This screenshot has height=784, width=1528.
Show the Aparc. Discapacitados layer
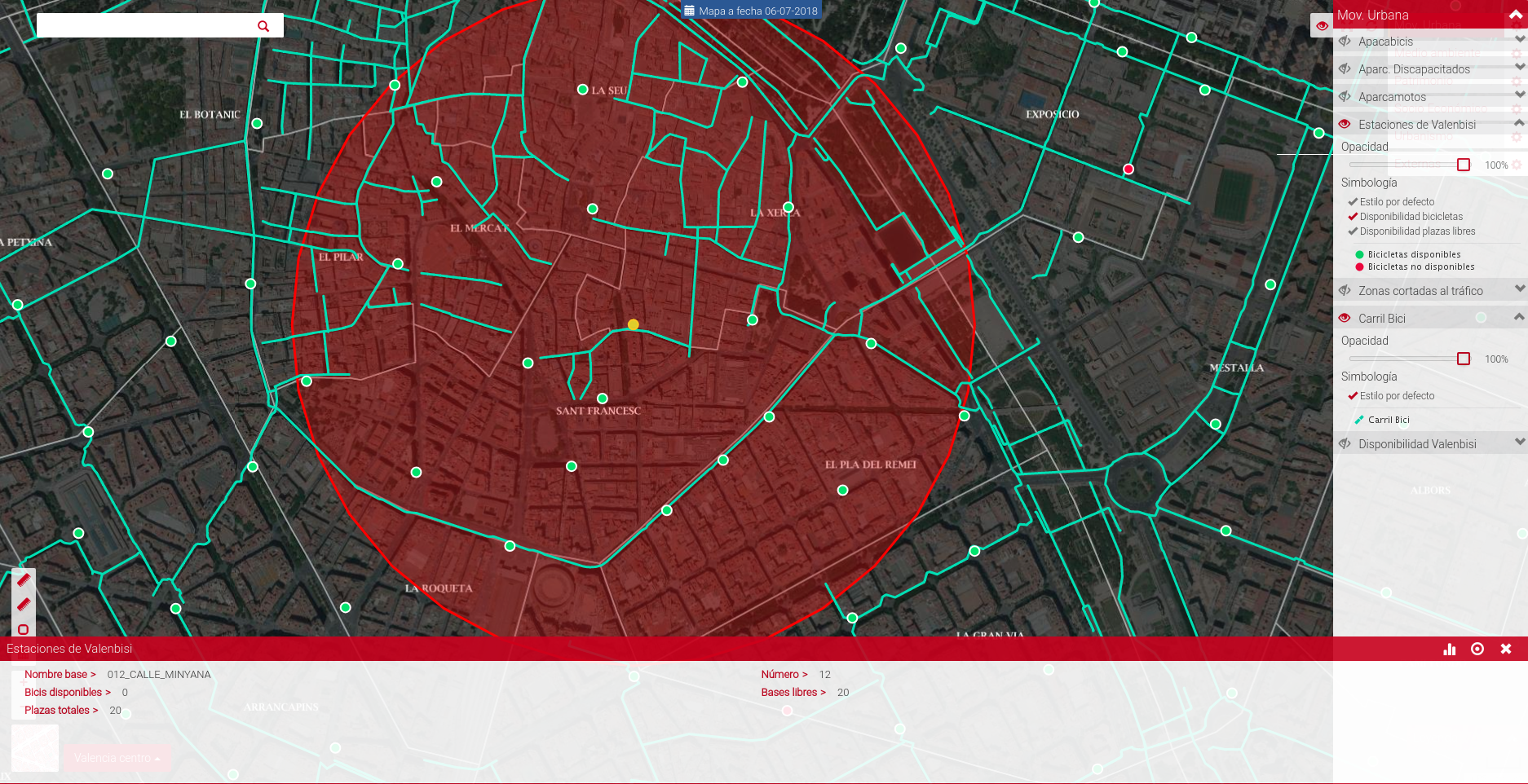pyautogui.click(x=1345, y=69)
